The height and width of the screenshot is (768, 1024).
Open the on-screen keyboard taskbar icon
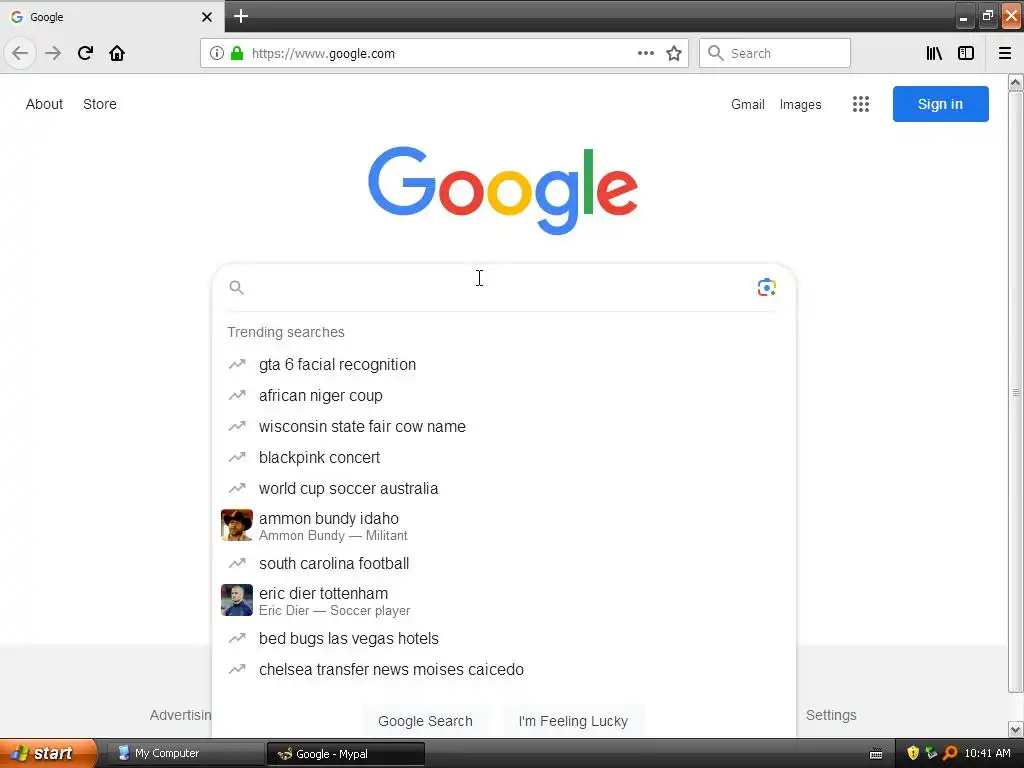coord(876,754)
